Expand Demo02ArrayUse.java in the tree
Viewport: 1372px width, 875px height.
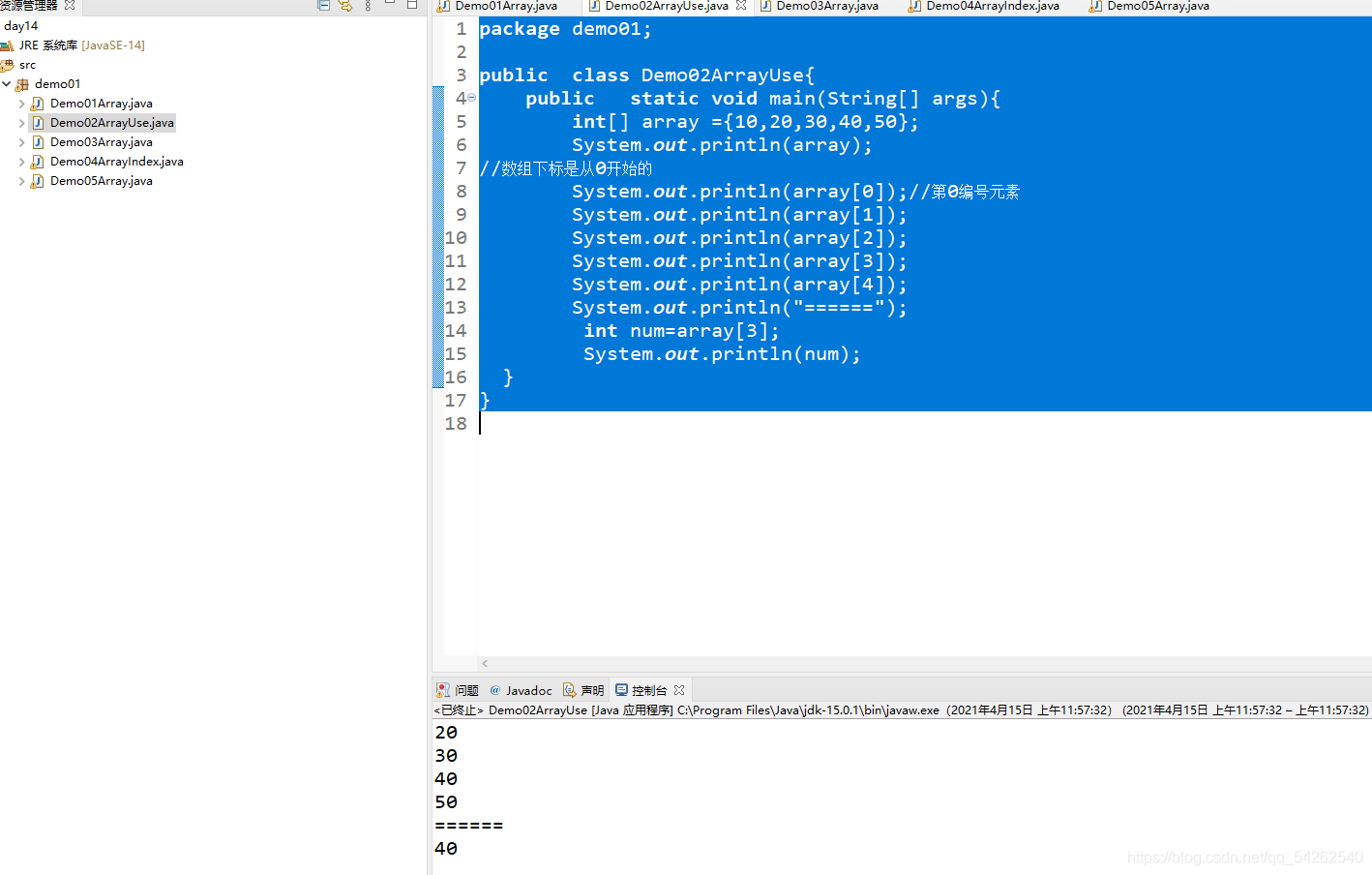pyautogui.click(x=22, y=123)
